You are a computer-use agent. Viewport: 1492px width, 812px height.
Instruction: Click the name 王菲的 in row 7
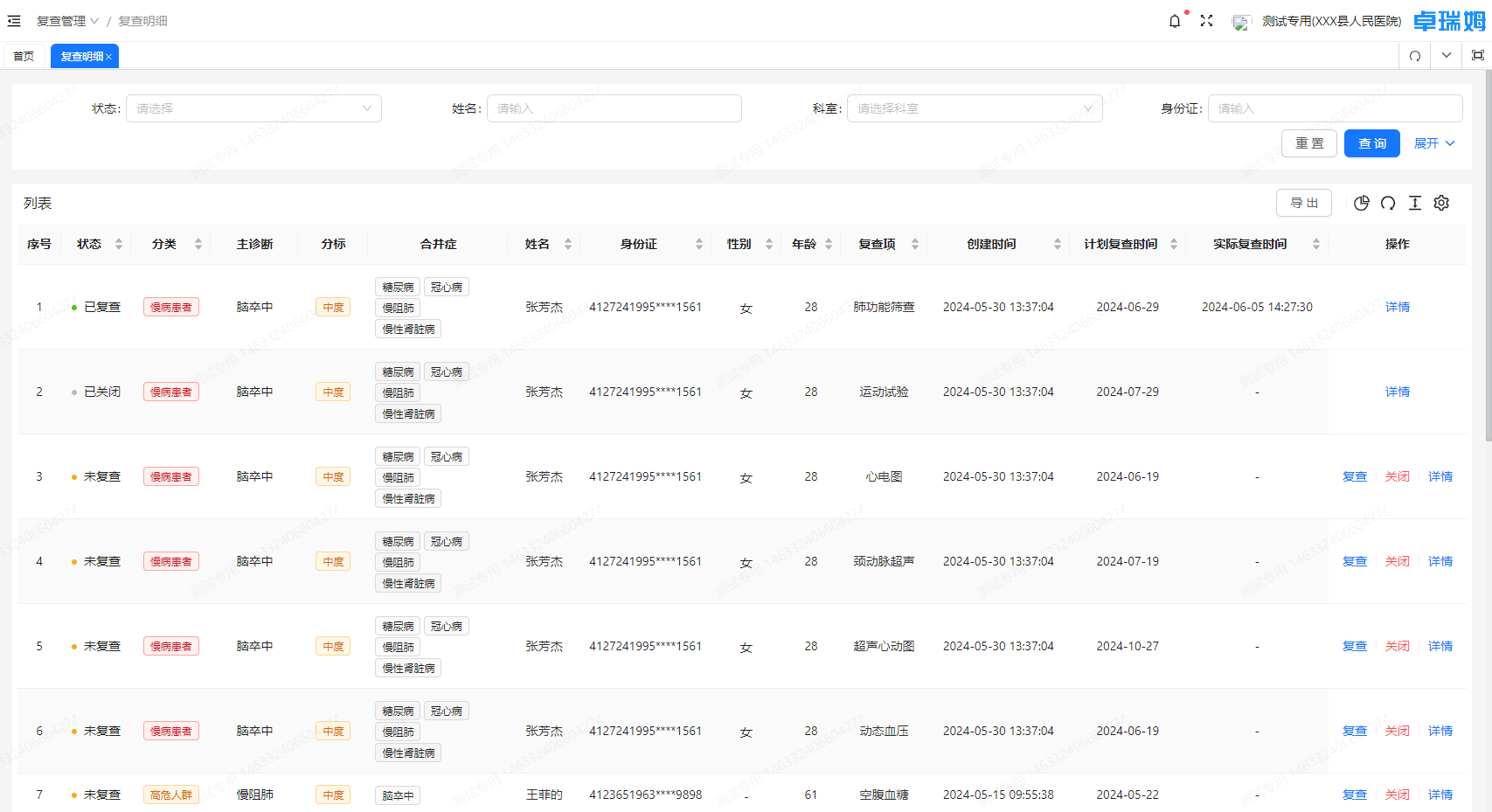tap(544, 795)
